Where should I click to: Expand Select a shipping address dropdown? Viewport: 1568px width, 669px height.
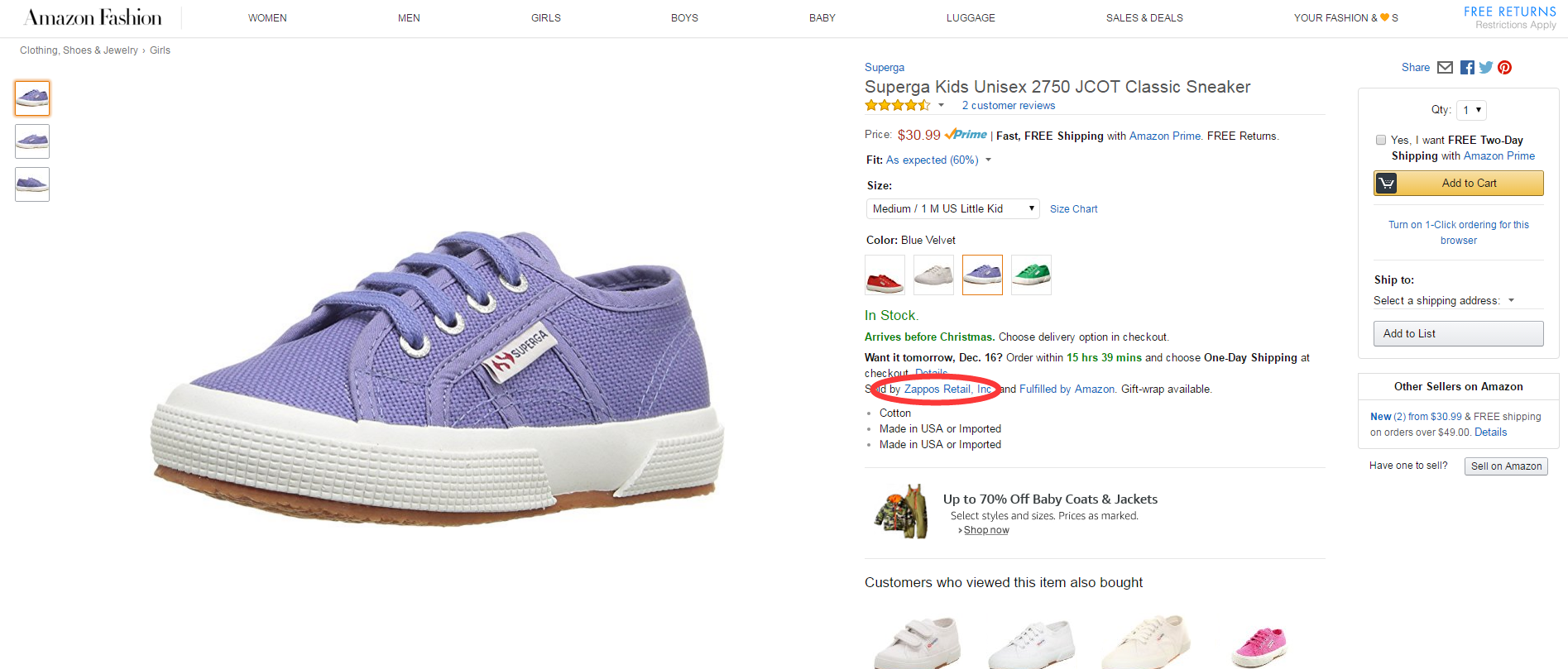pyautogui.click(x=1511, y=300)
